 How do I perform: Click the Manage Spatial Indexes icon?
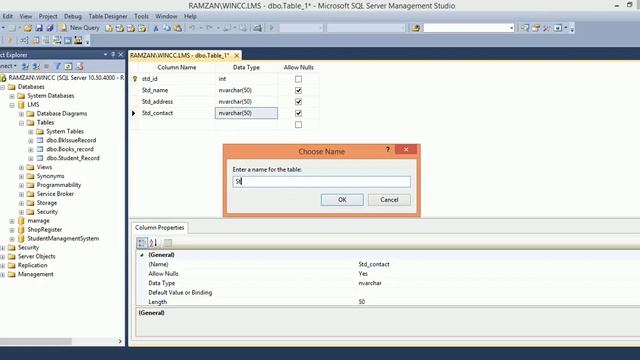pyautogui.click(x=78, y=40)
